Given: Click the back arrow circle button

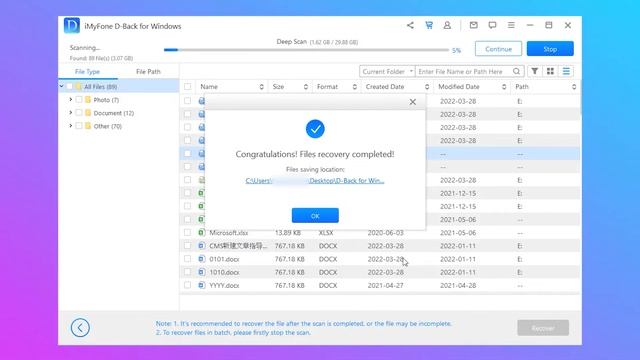Looking at the screenshot, I should tap(80, 327).
